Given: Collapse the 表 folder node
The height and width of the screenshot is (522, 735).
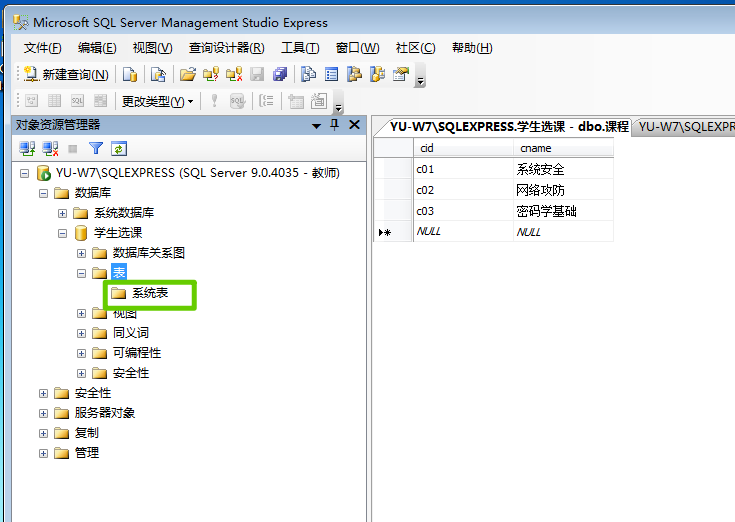Looking at the screenshot, I should [82, 273].
